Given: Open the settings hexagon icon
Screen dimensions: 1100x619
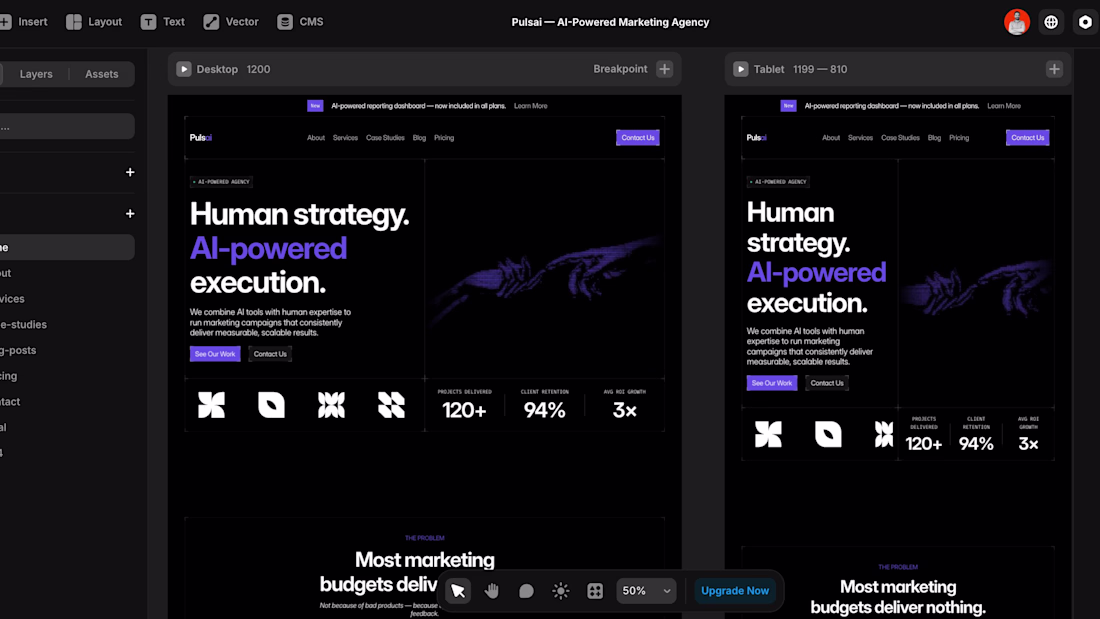Looking at the screenshot, I should click(x=1085, y=22).
